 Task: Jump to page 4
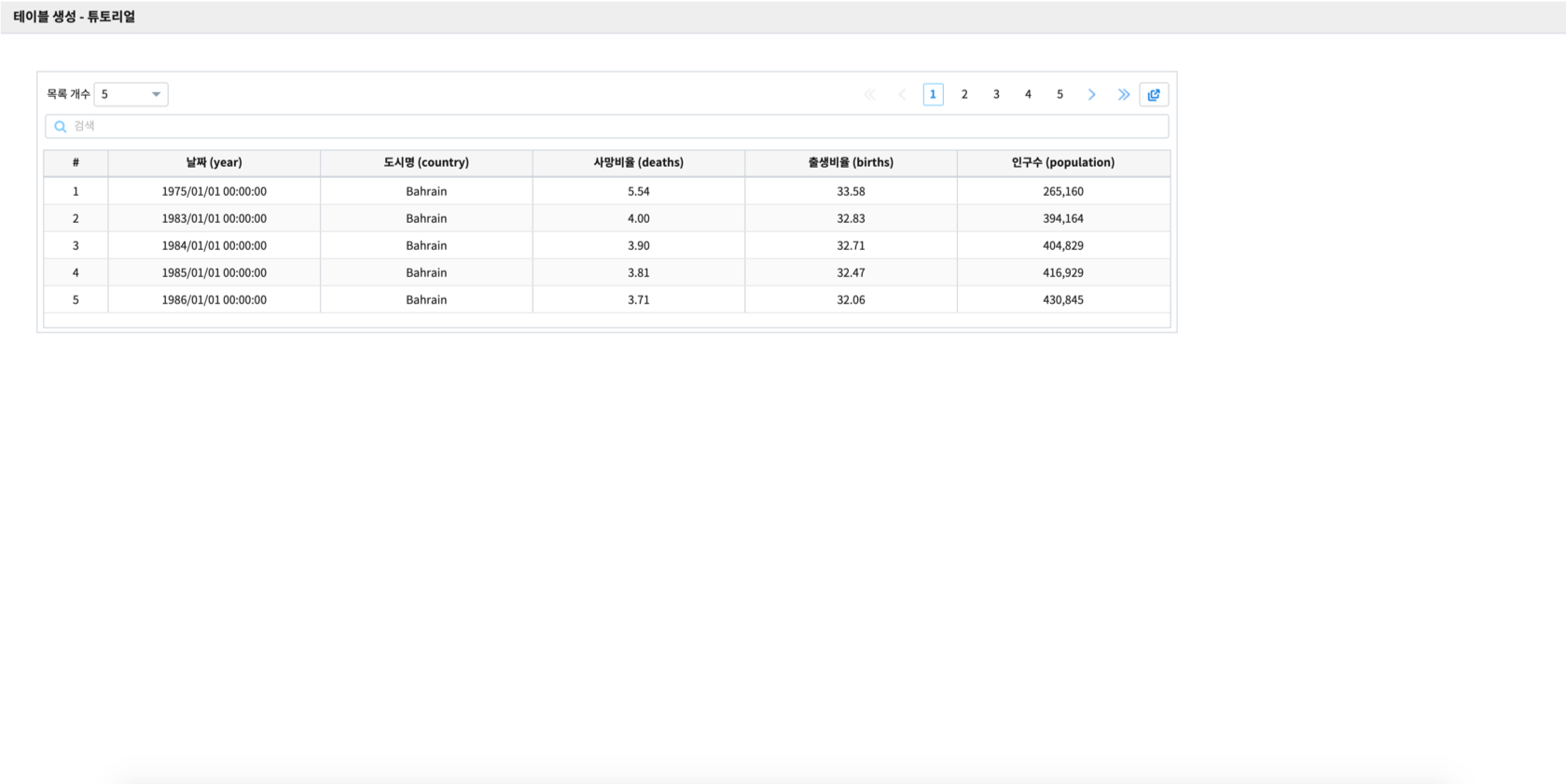(1028, 94)
